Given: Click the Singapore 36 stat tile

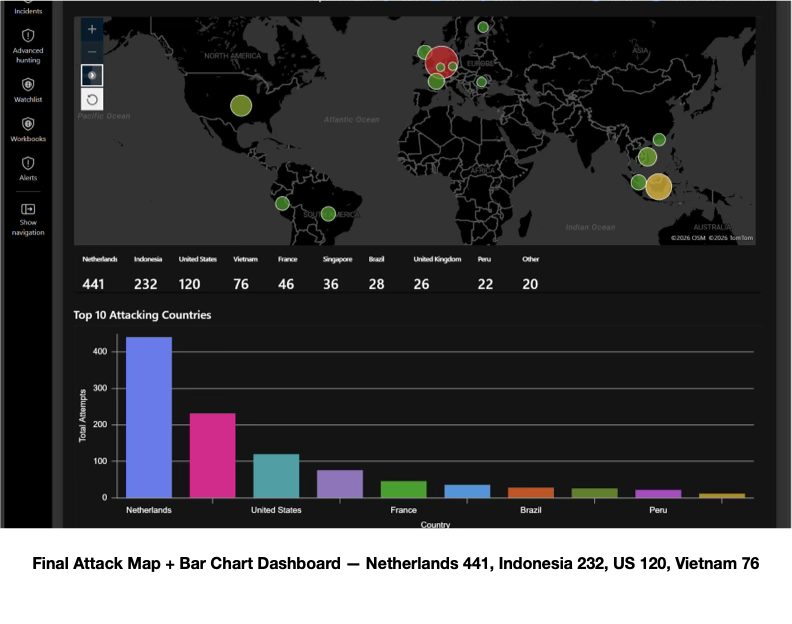Looking at the screenshot, I should click(x=337, y=274).
